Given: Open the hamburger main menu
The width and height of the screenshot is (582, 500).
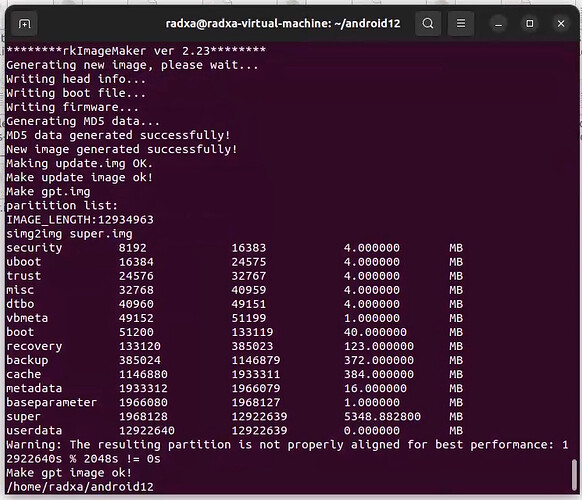Looking at the screenshot, I should coord(461,24).
